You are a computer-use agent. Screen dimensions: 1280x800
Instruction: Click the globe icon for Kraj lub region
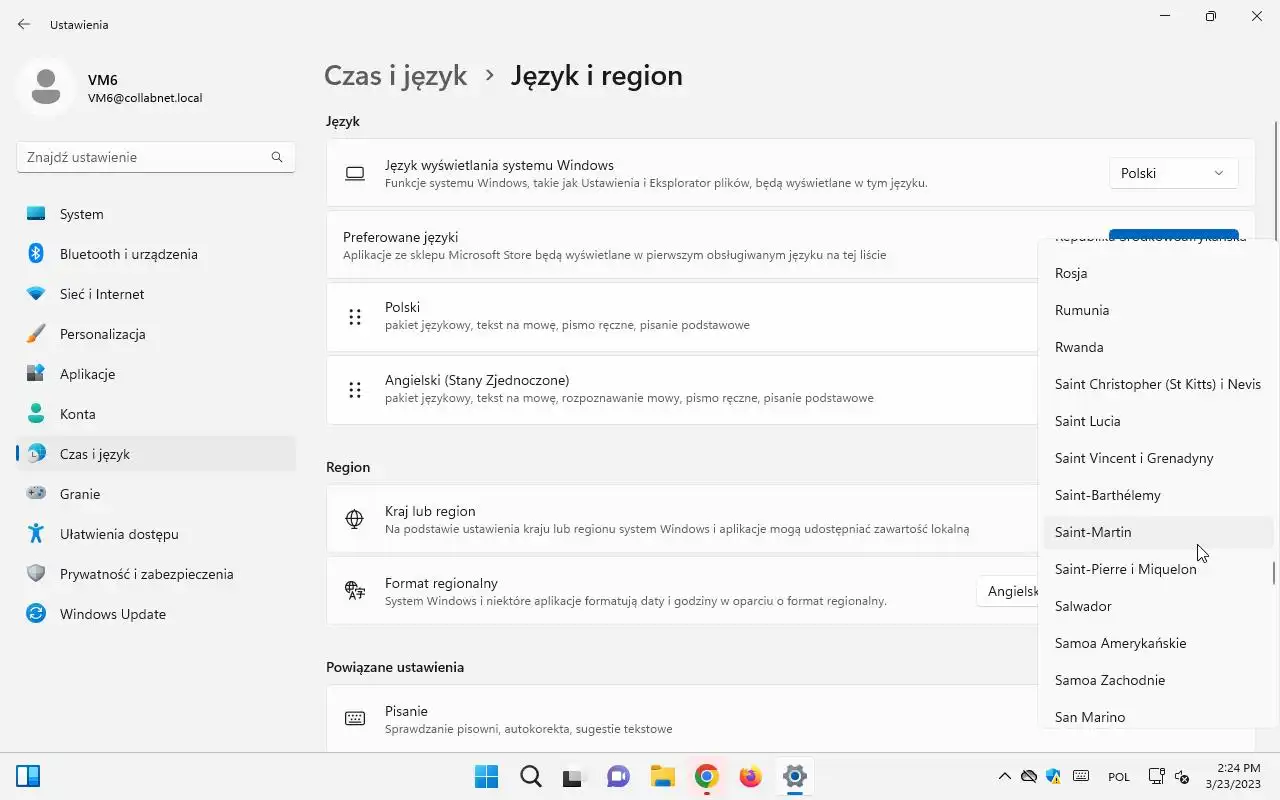[x=354, y=519]
